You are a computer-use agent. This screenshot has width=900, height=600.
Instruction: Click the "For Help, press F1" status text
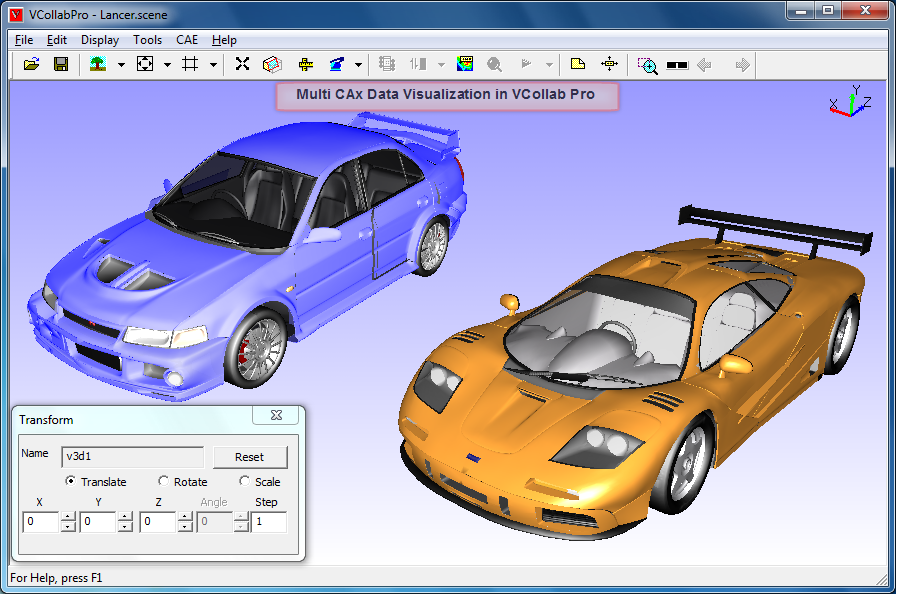click(x=56, y=578)
